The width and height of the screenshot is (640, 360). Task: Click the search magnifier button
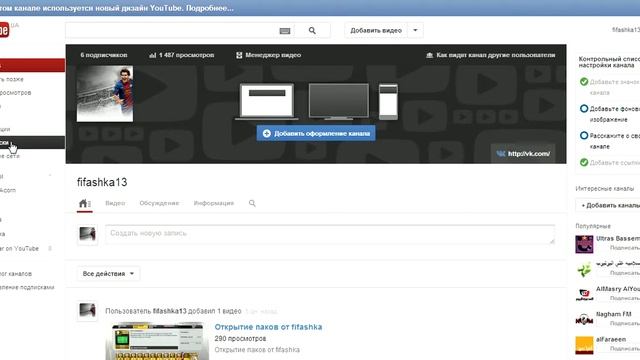(x=312, y=31)
